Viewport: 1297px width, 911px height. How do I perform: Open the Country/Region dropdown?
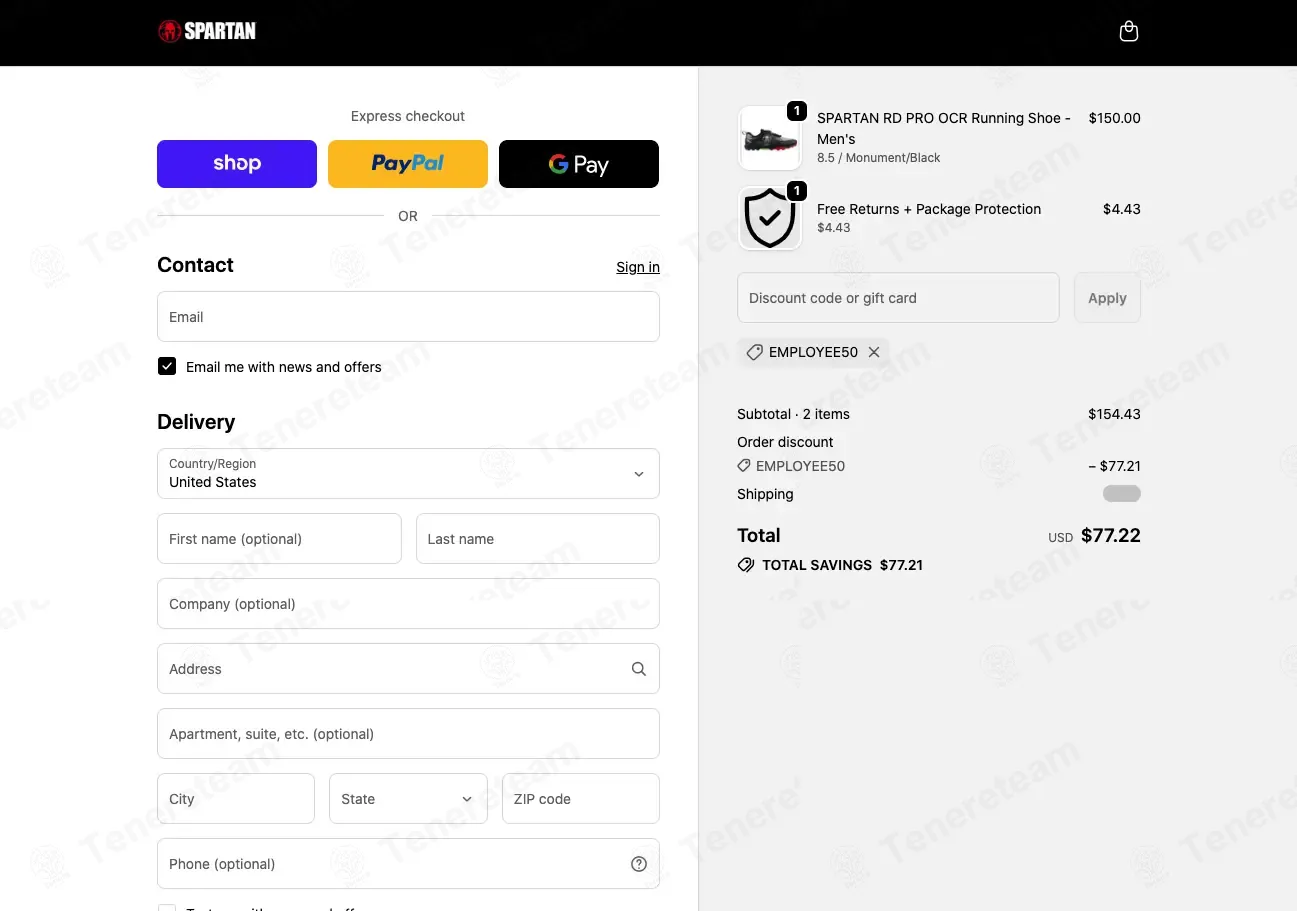point(408,473)
